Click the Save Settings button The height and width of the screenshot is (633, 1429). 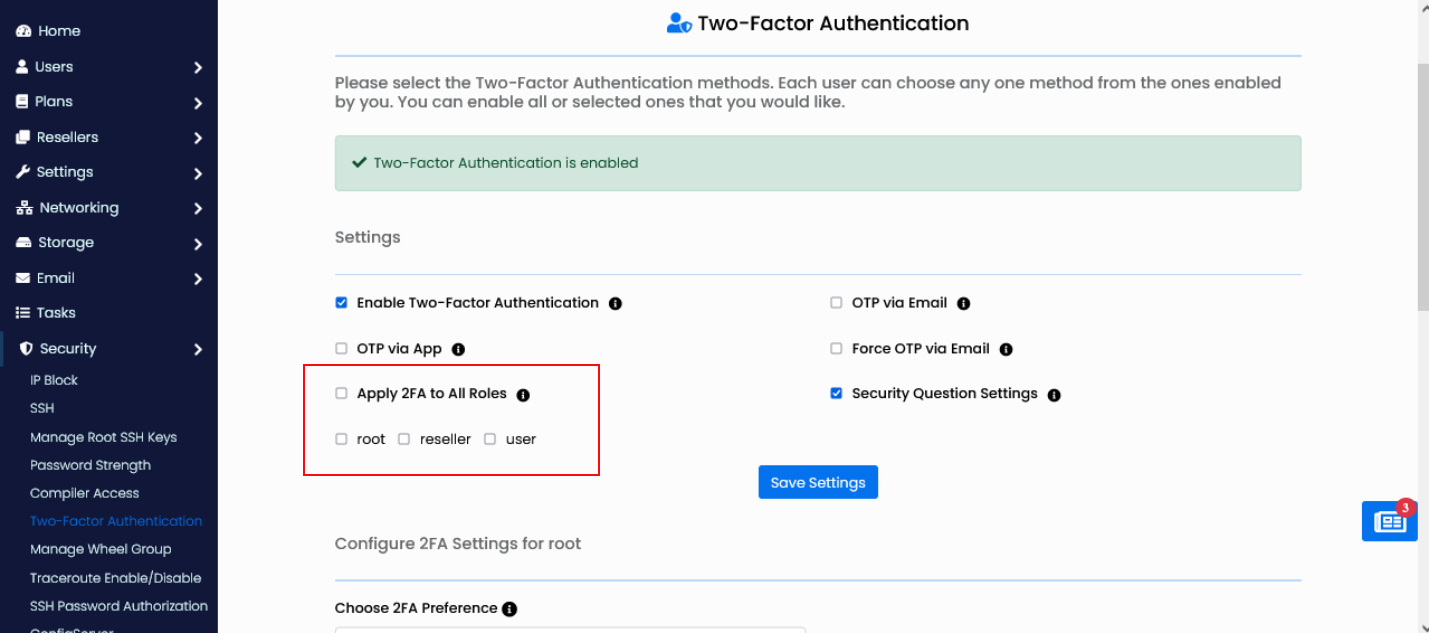pyautogui.click(x=818, y=482)
